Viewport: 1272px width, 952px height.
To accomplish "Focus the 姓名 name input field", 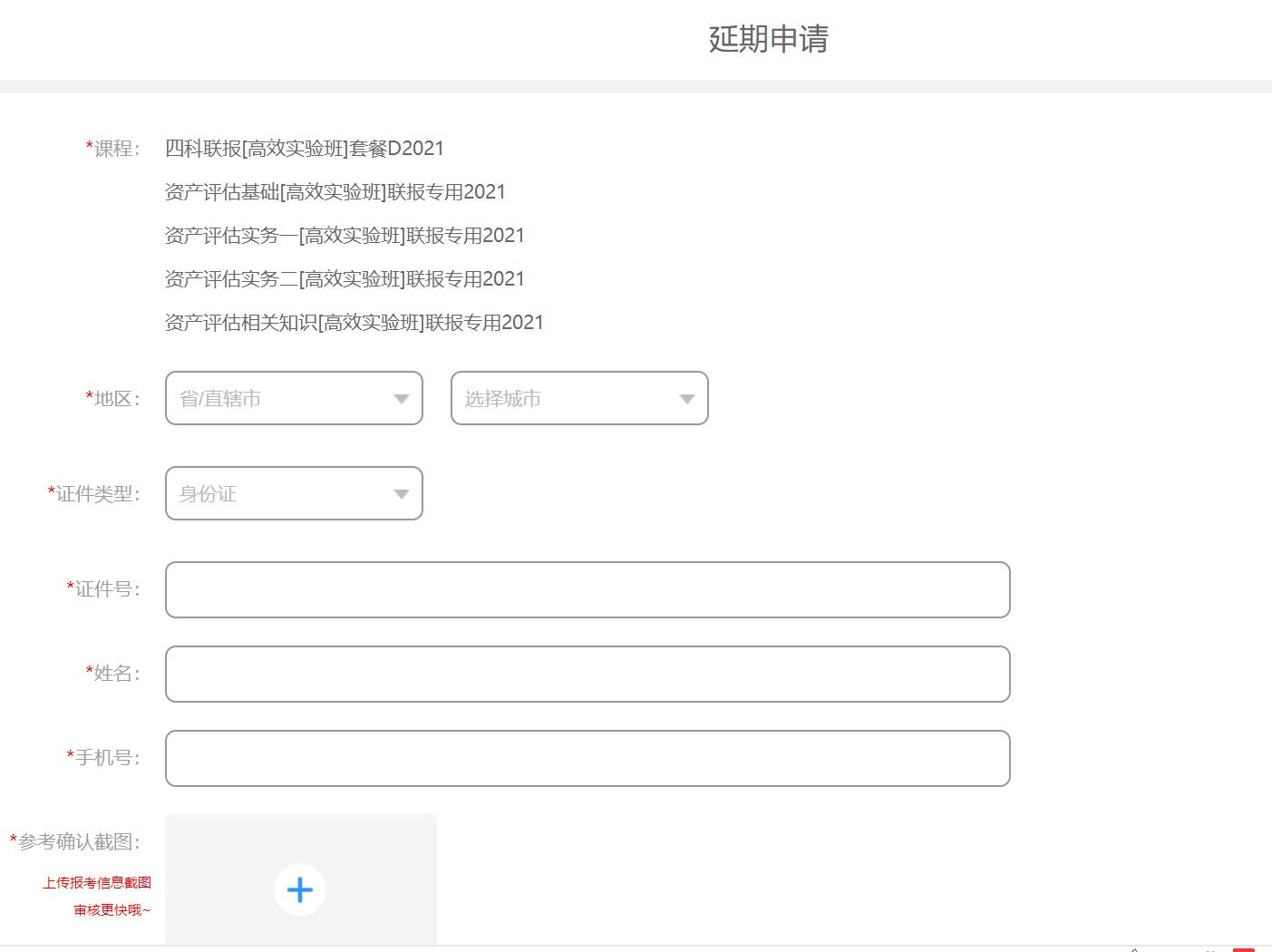I will click(x=587, y=674).
